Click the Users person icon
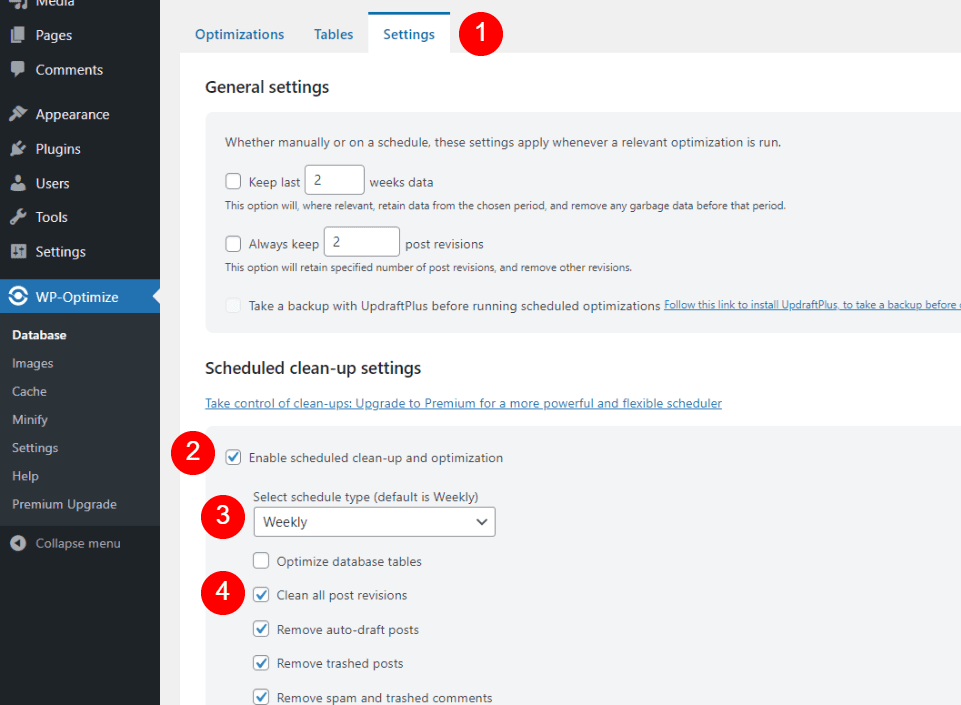 [x=18, y=183]
